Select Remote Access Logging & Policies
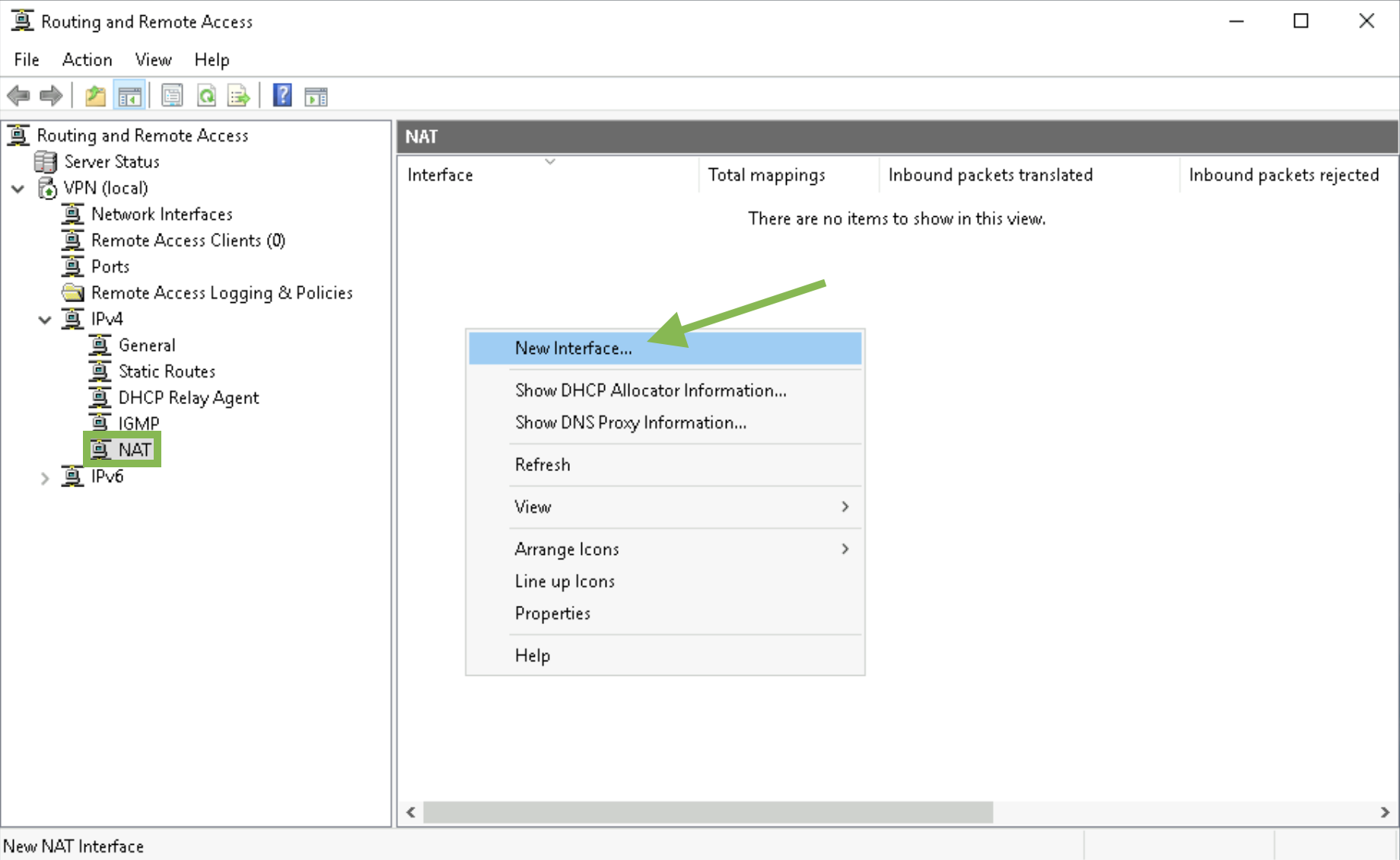This screenshot has height=860, width=1400. (x=221, y=293)
